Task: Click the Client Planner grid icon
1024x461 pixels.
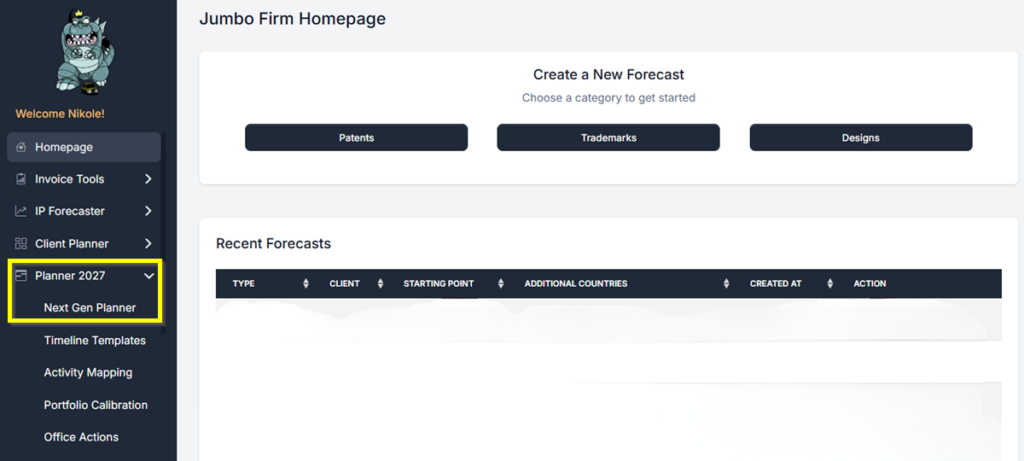Action: 21,244
